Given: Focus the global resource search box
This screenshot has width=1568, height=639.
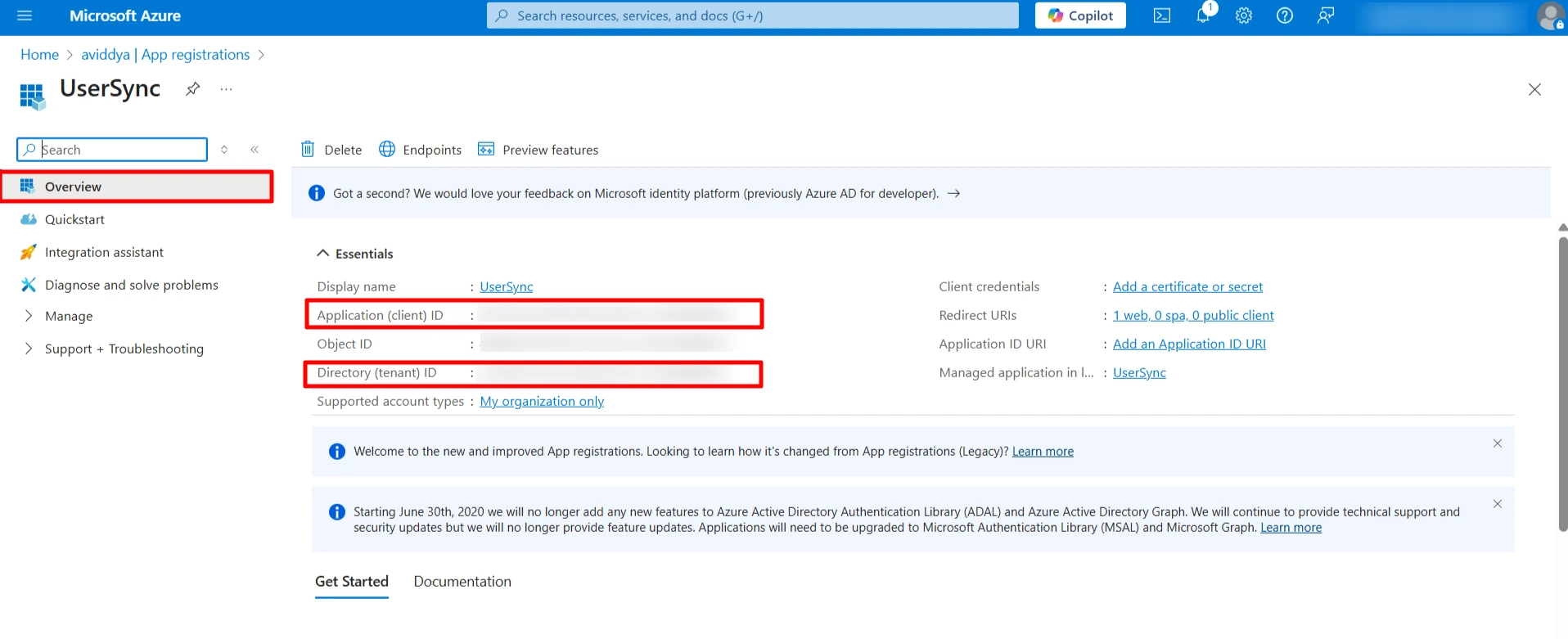Looking at the screenshot, I should click(753, 16).
